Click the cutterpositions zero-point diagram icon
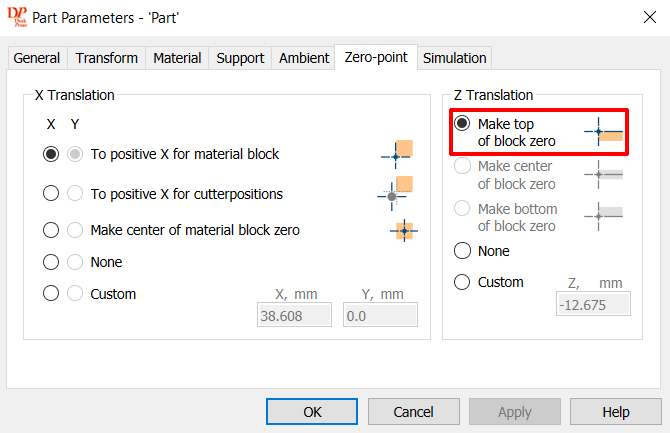This screenshot has width=670, height=433. click(395, 193)
